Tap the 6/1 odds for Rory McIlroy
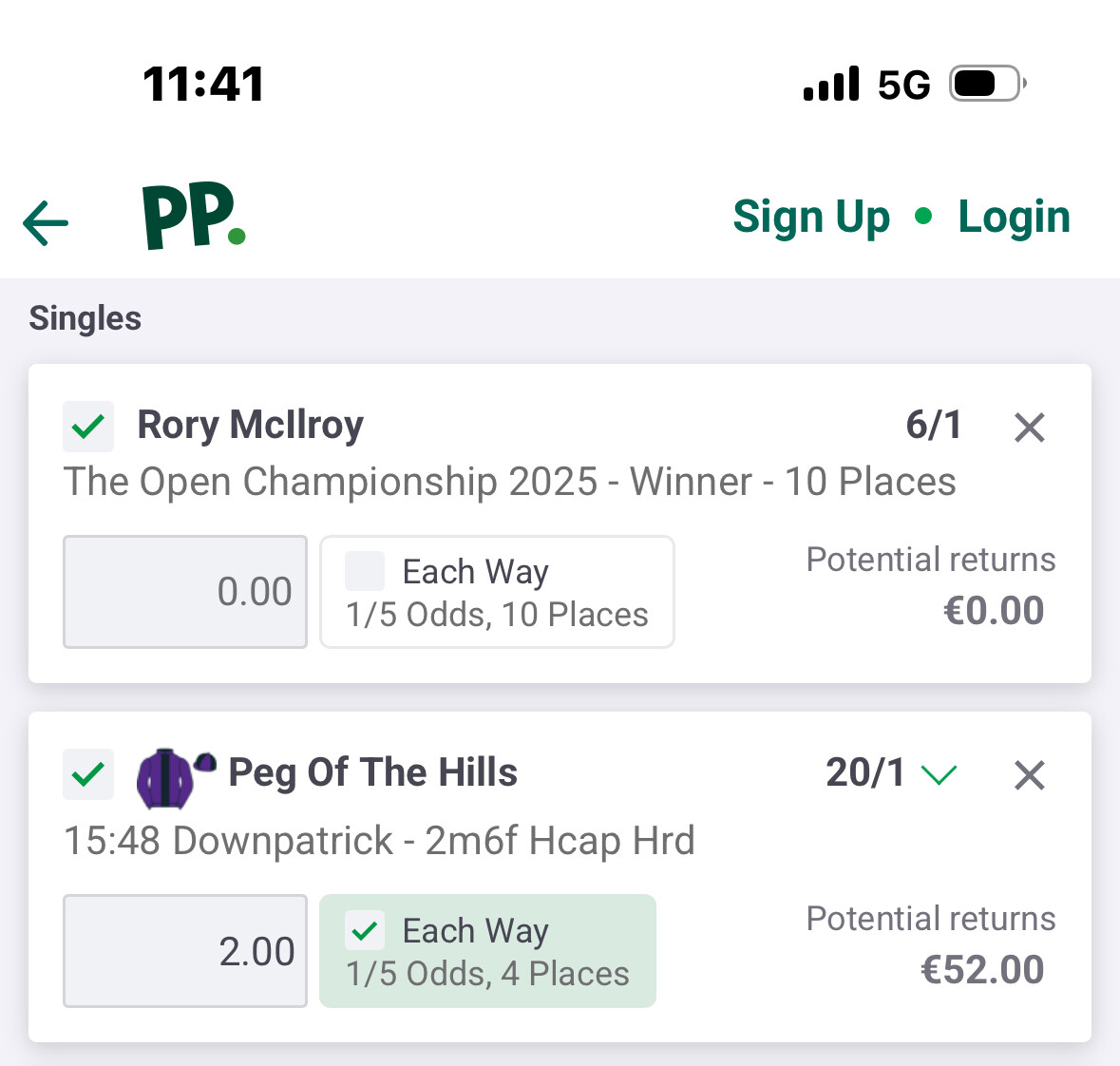The image size is (1120, 1066). (x=933, y=425)
